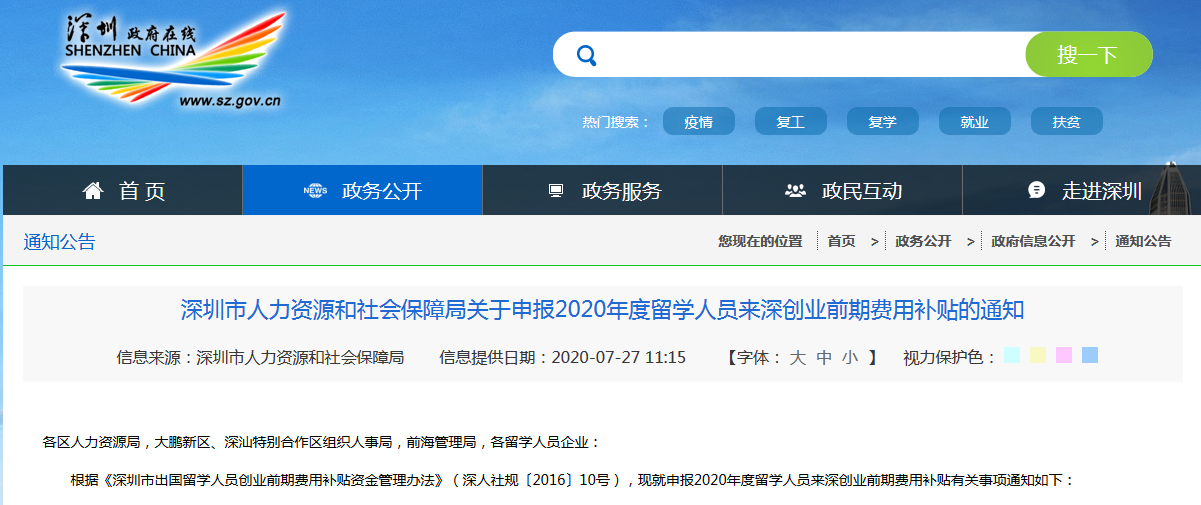Set font size to 小

click(x=850, y=357)
